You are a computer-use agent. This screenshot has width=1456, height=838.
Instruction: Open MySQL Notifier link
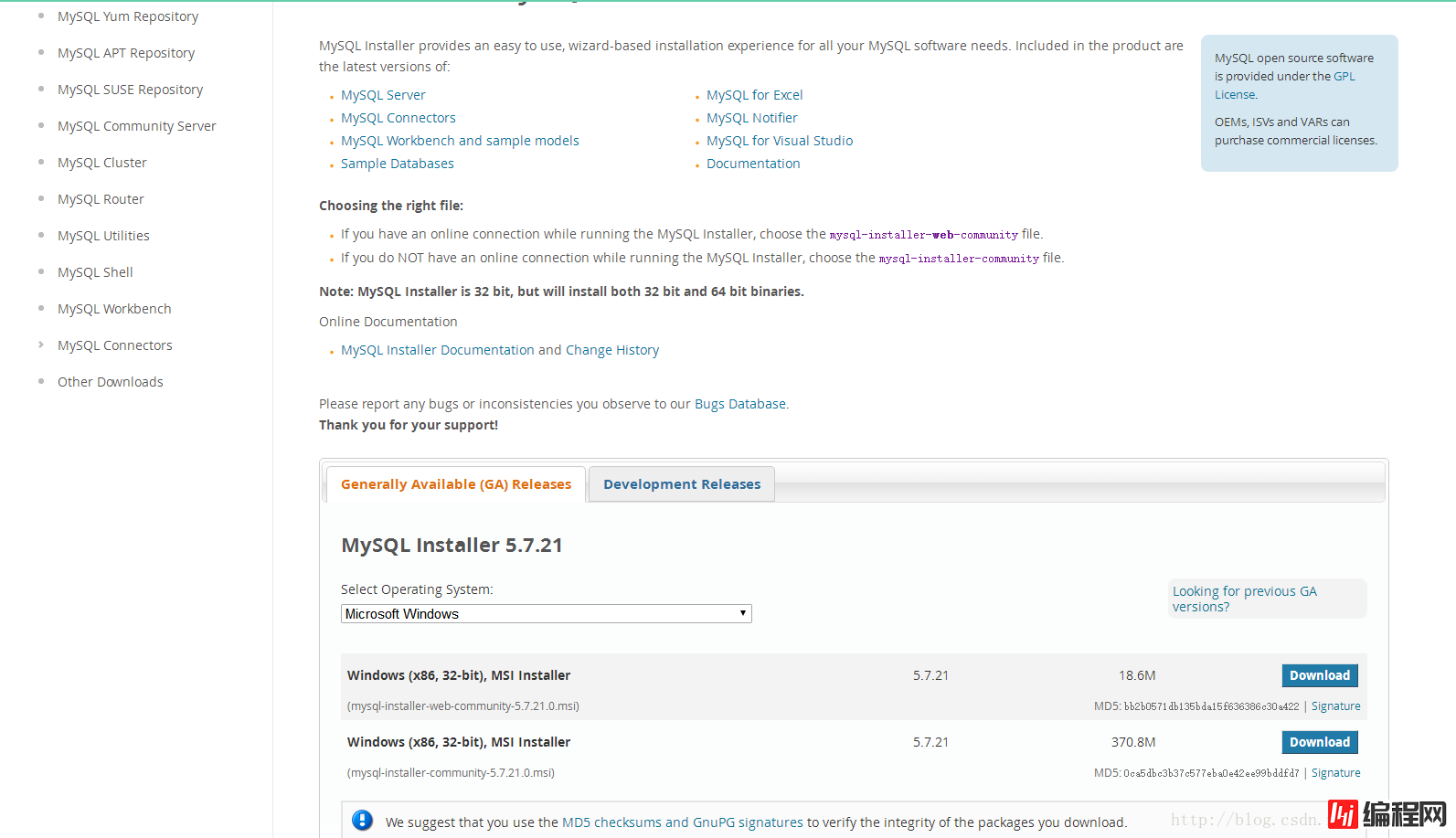(752, 118)
